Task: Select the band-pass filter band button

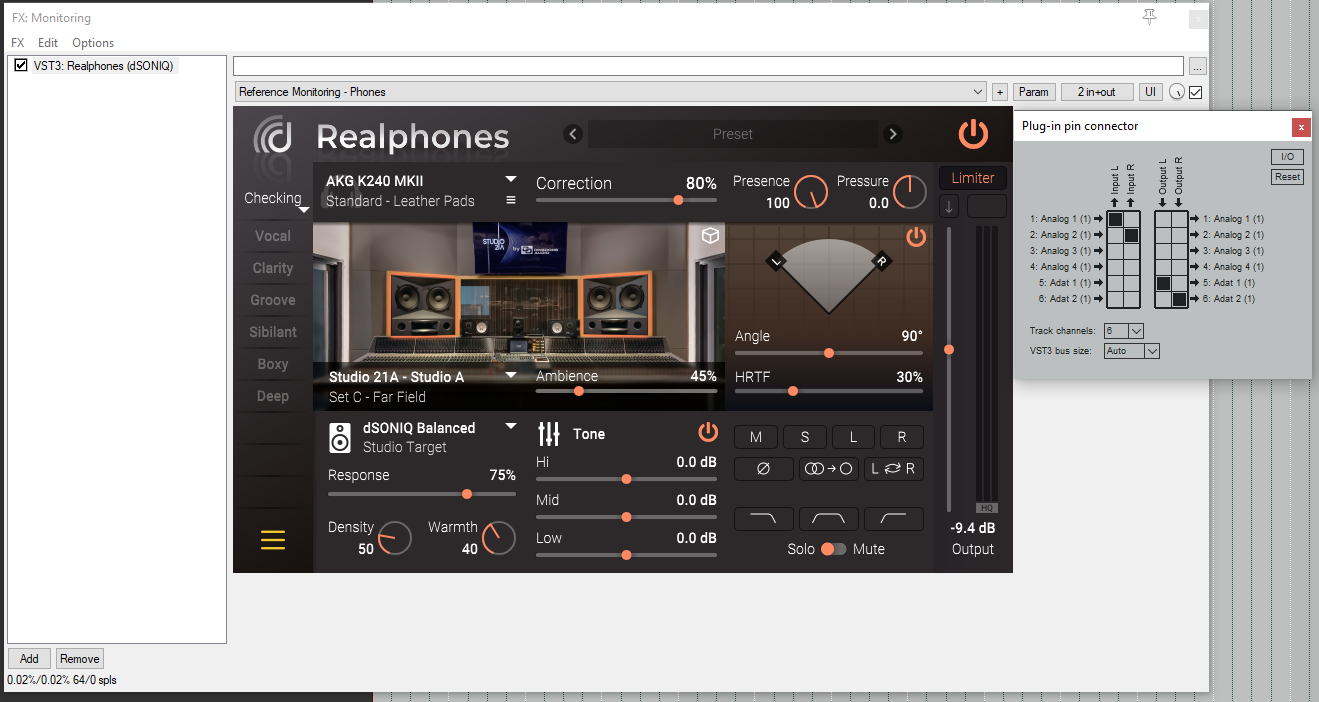Action: click(828, 518)
